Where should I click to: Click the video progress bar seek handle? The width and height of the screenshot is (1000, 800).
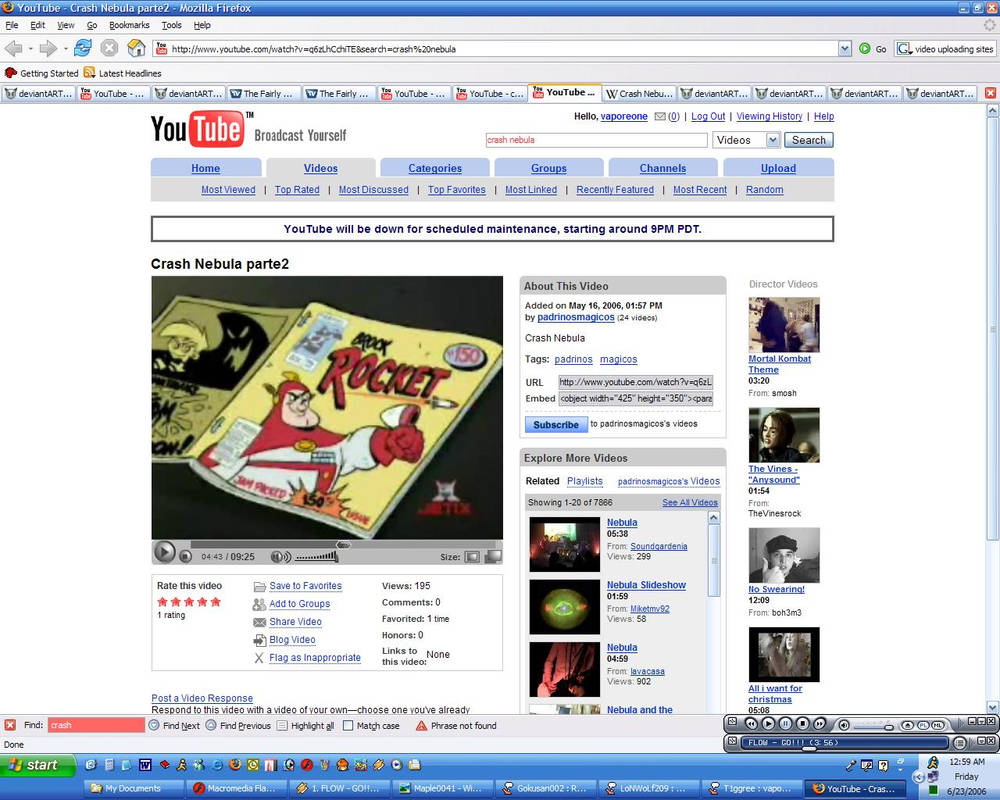pos(343,544)
